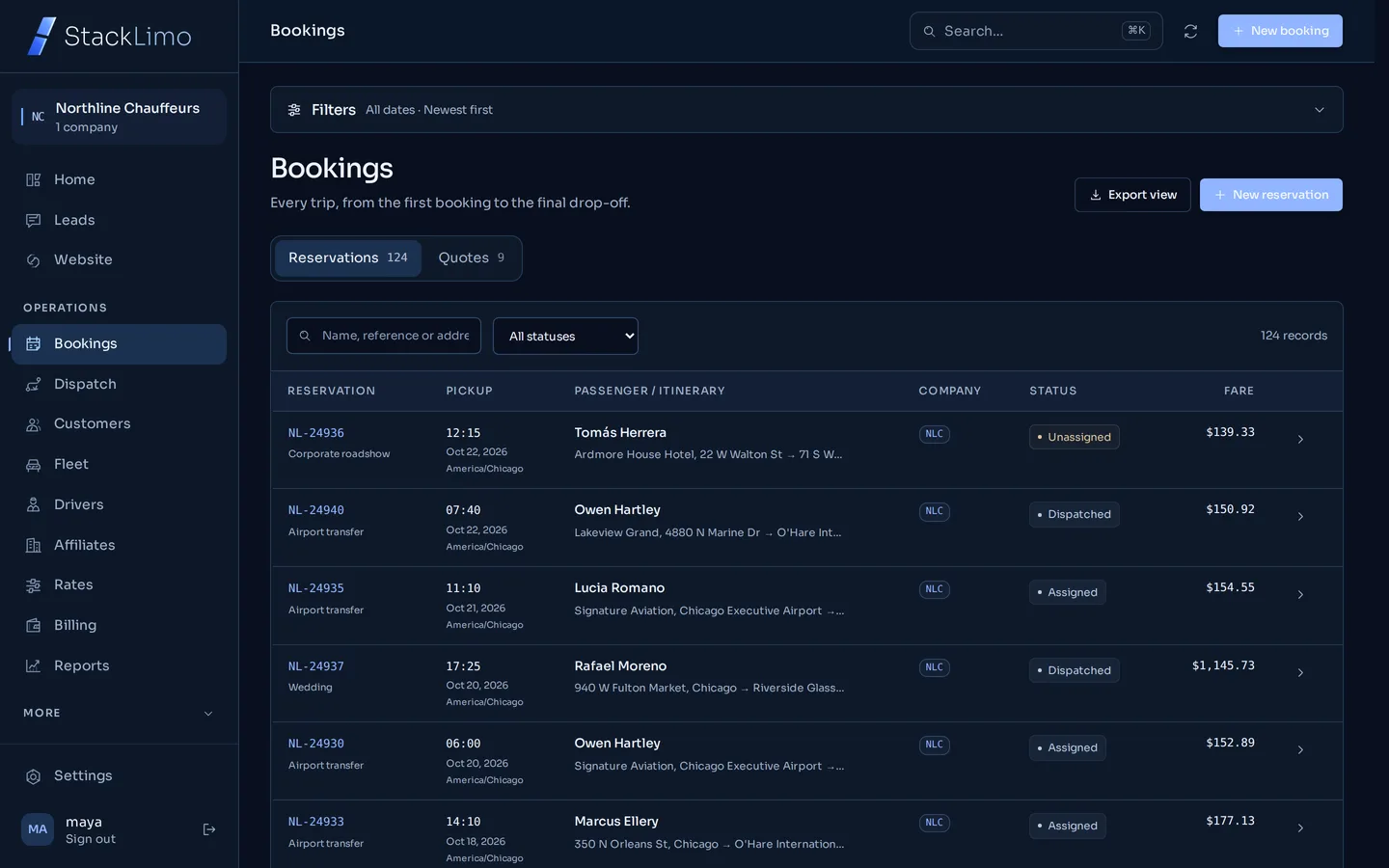Click the Bookings calendar icon
This screenshot has height=868, width=1389.
click(34, 344)
